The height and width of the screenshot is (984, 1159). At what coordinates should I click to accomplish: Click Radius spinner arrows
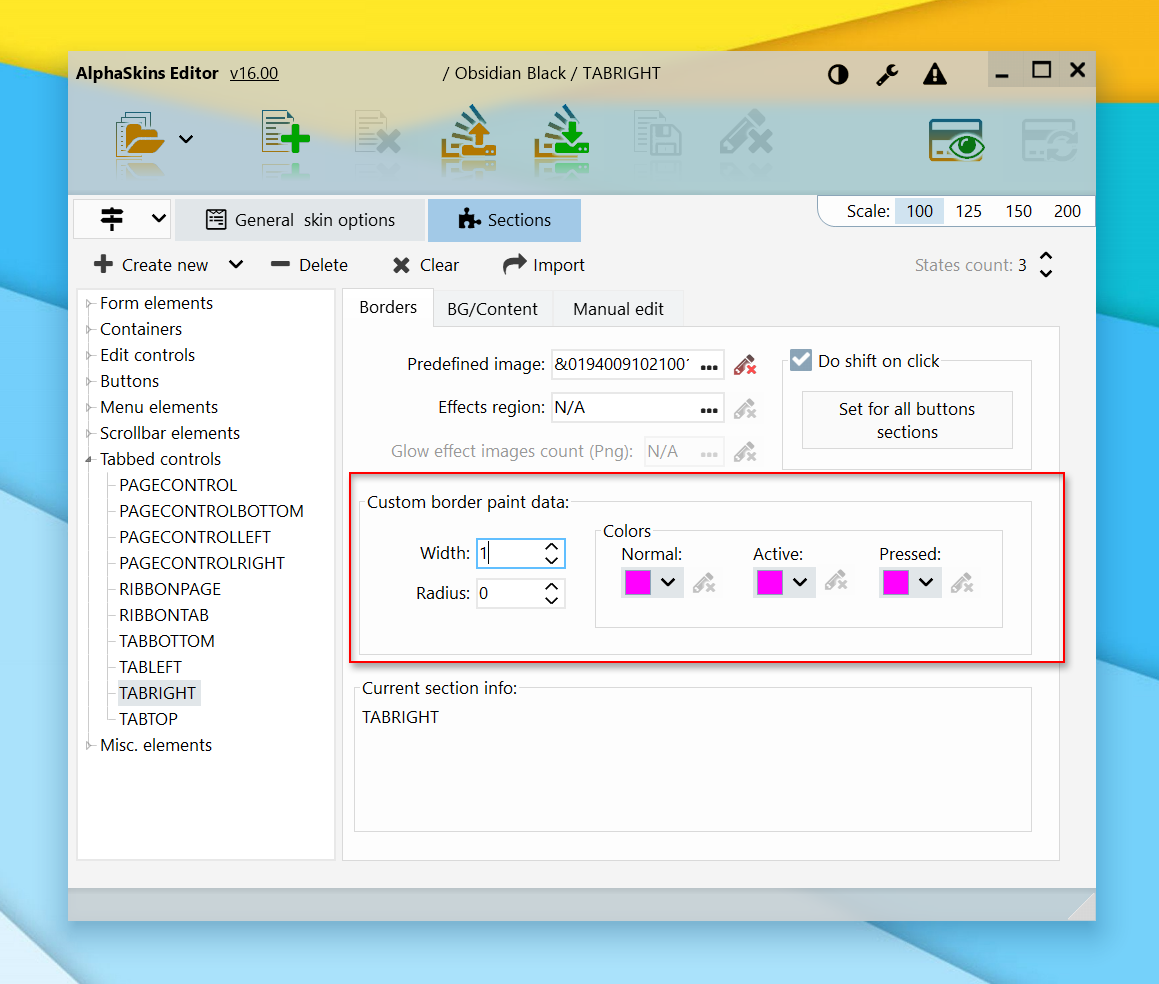[551, 593]
